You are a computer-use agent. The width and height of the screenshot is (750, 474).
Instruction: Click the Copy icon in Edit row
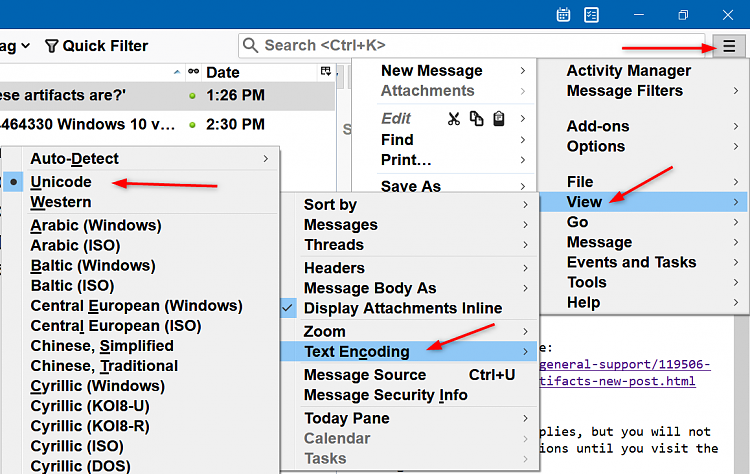(476, 119)
